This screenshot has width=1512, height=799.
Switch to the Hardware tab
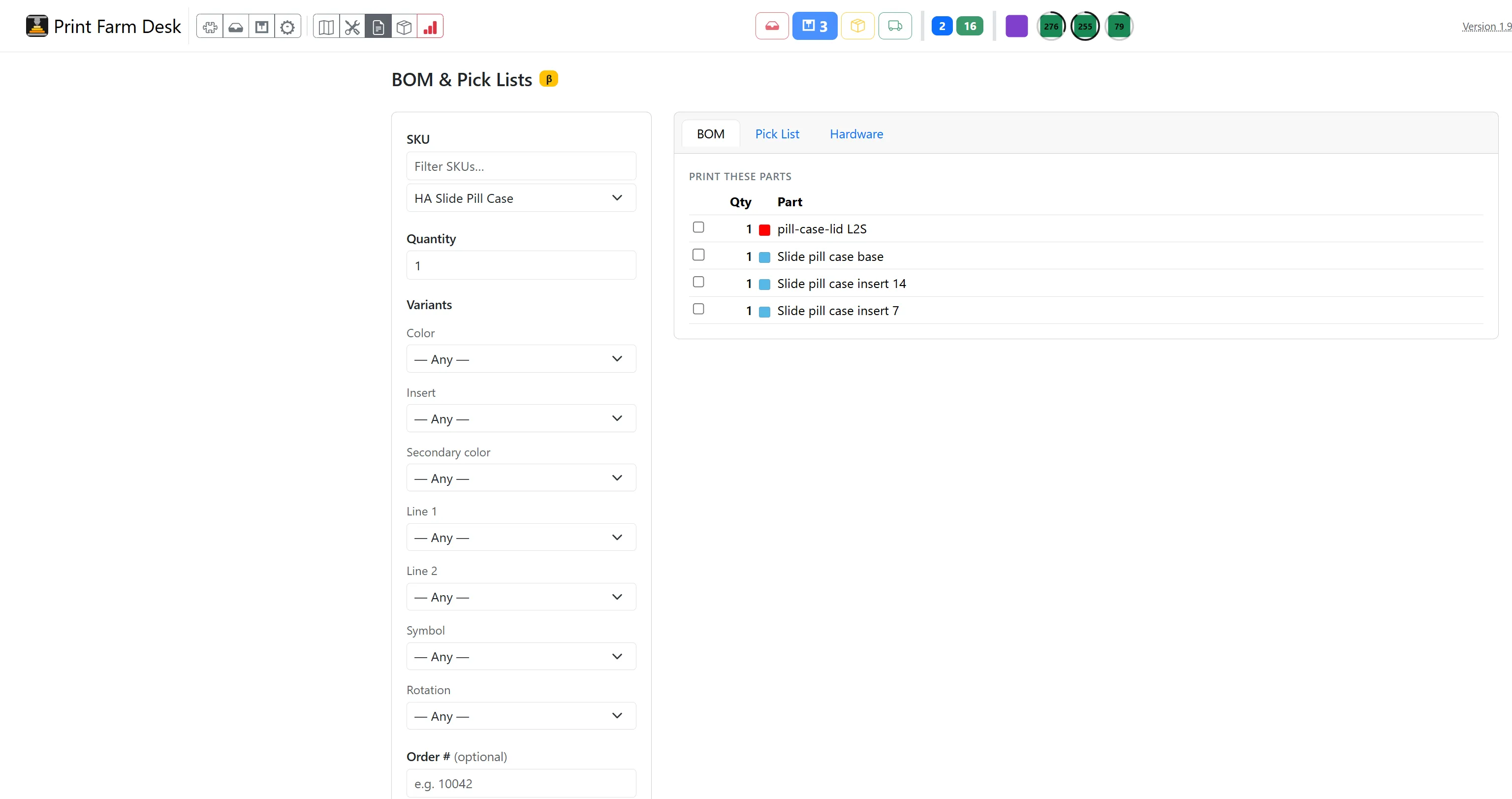pyautogui.click(x=856, y=134)
